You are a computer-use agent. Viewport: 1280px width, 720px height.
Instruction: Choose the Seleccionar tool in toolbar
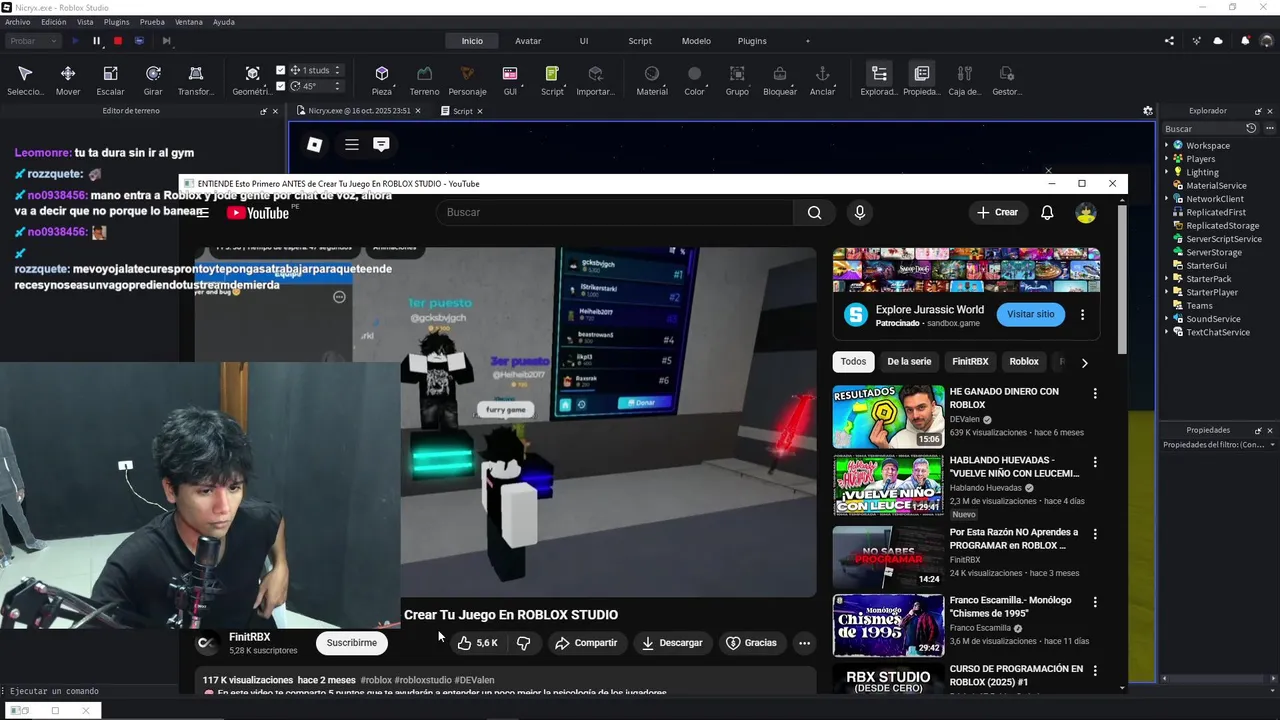pyautogui.click(x=25, y=80)
